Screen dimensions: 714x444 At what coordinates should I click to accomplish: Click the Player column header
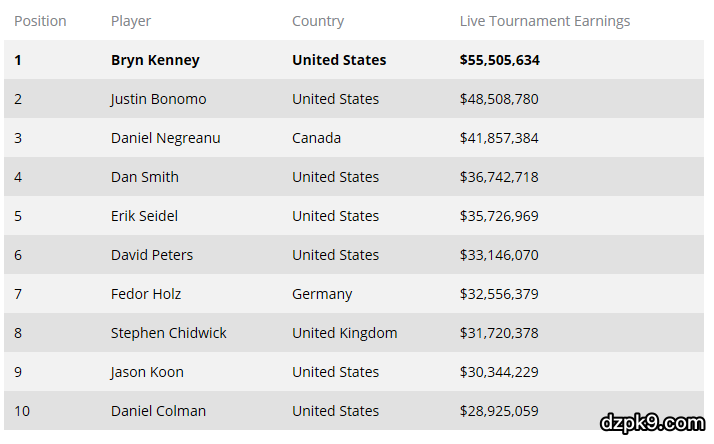[x=131, y=21]
